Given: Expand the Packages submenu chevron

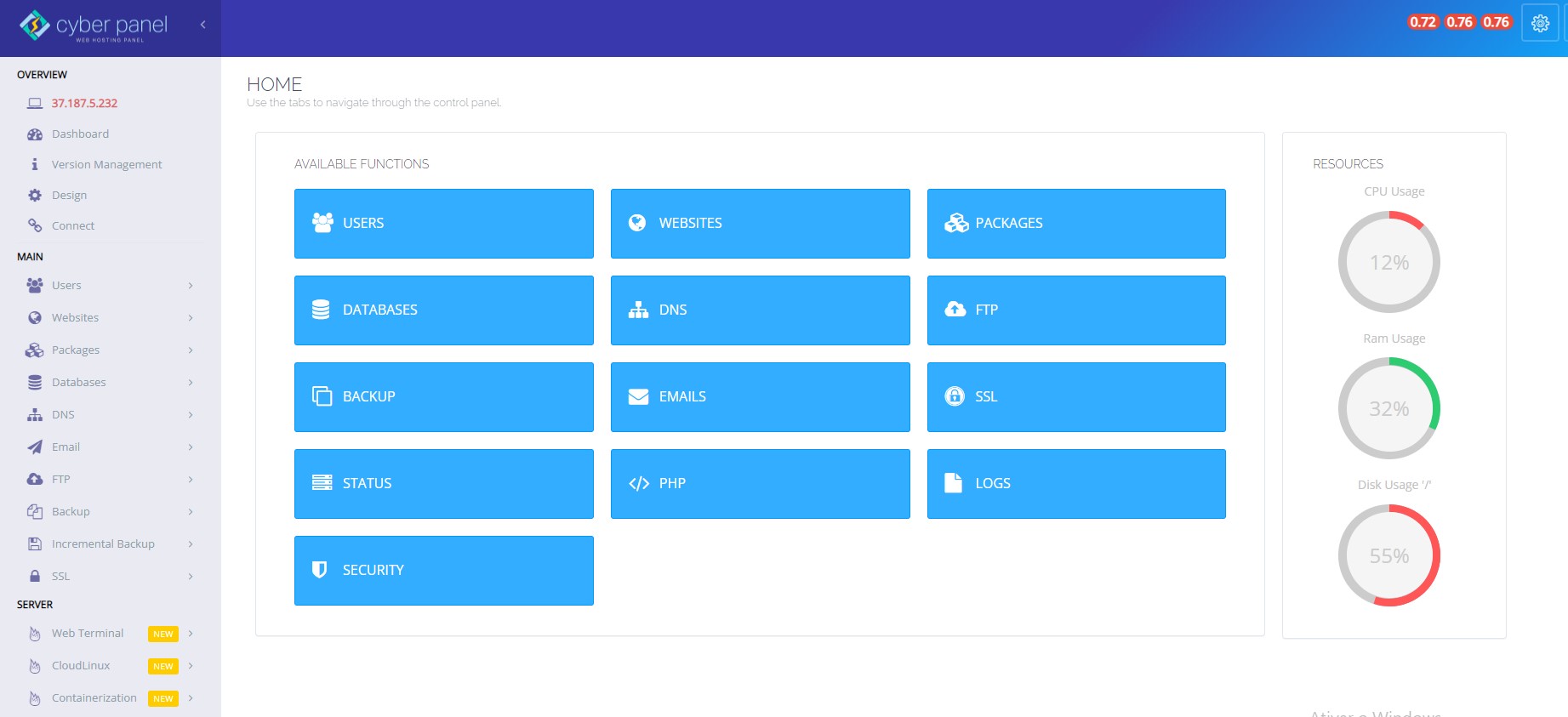Looking at the screenshot, I should pyautogui.click(x=191, y=350).
